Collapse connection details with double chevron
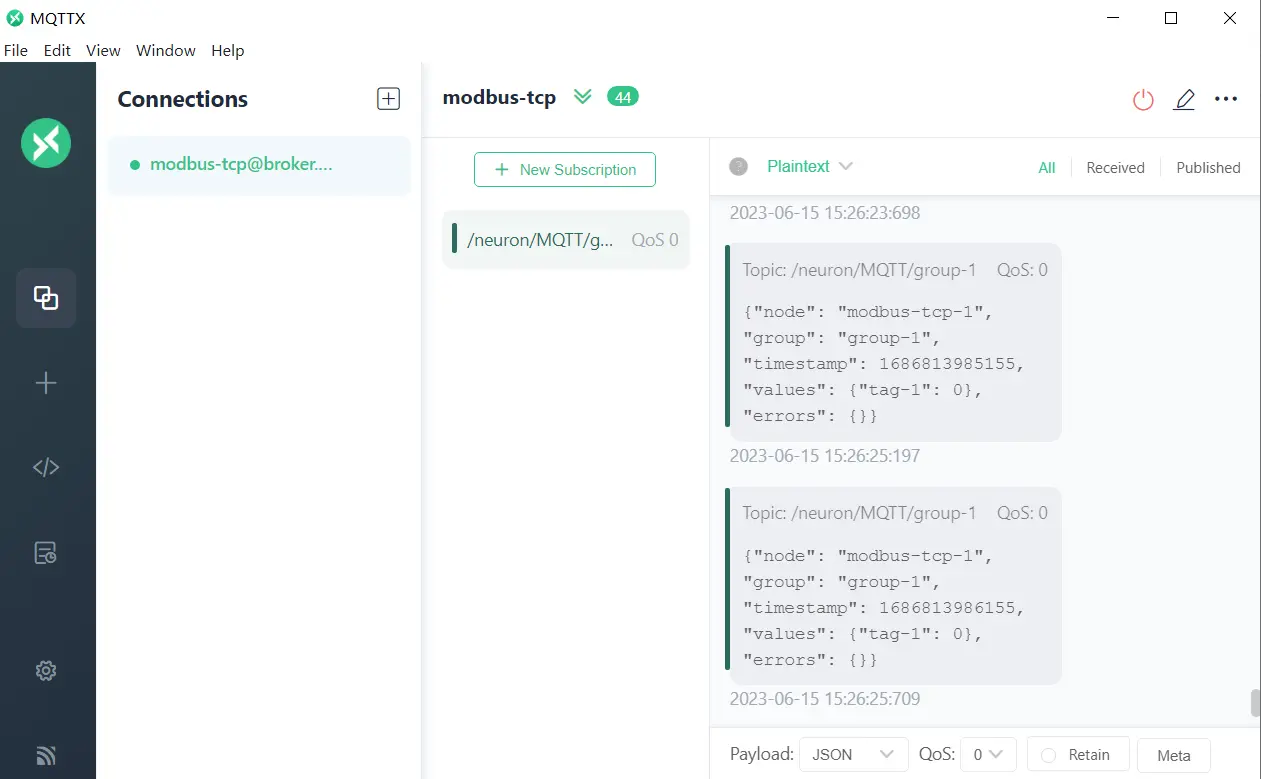1261x779 pixels. click(583, 97)
